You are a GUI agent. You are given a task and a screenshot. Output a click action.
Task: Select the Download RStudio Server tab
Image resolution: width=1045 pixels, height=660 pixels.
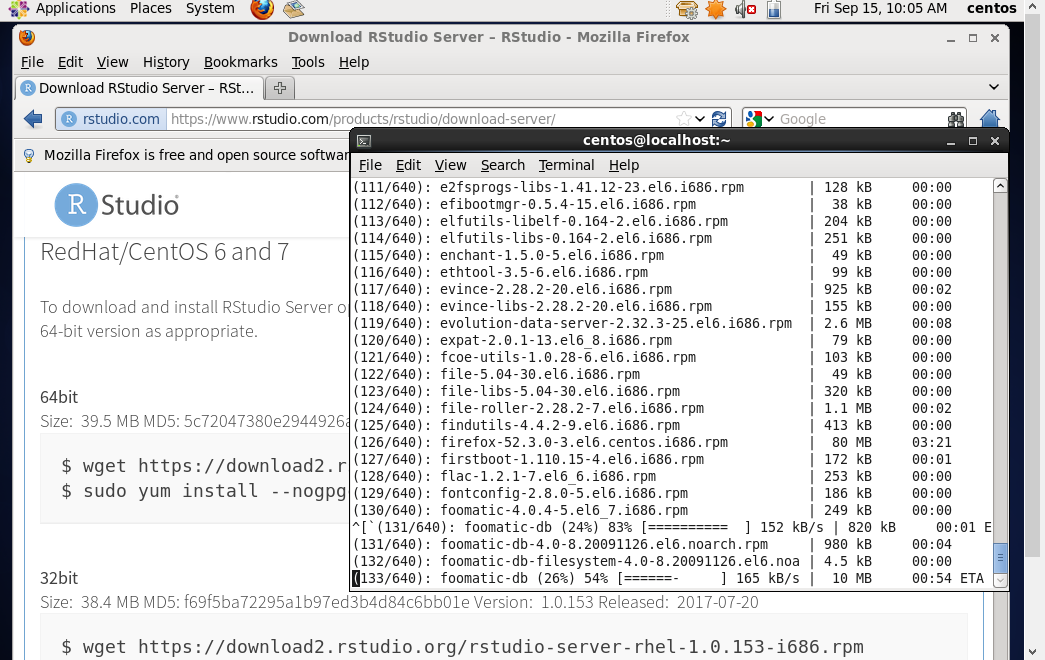139,87
